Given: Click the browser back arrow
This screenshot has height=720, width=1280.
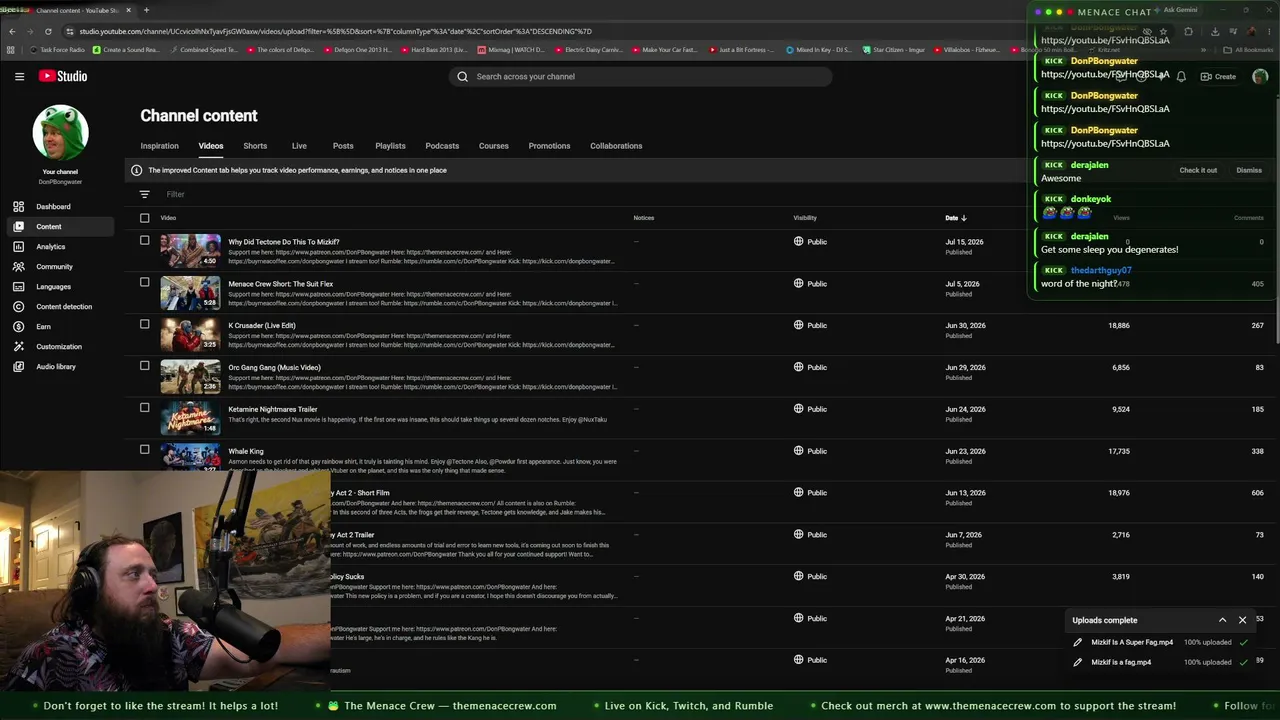Looking at the screenshot, I should pyautogui.click(x=12, y=31).
